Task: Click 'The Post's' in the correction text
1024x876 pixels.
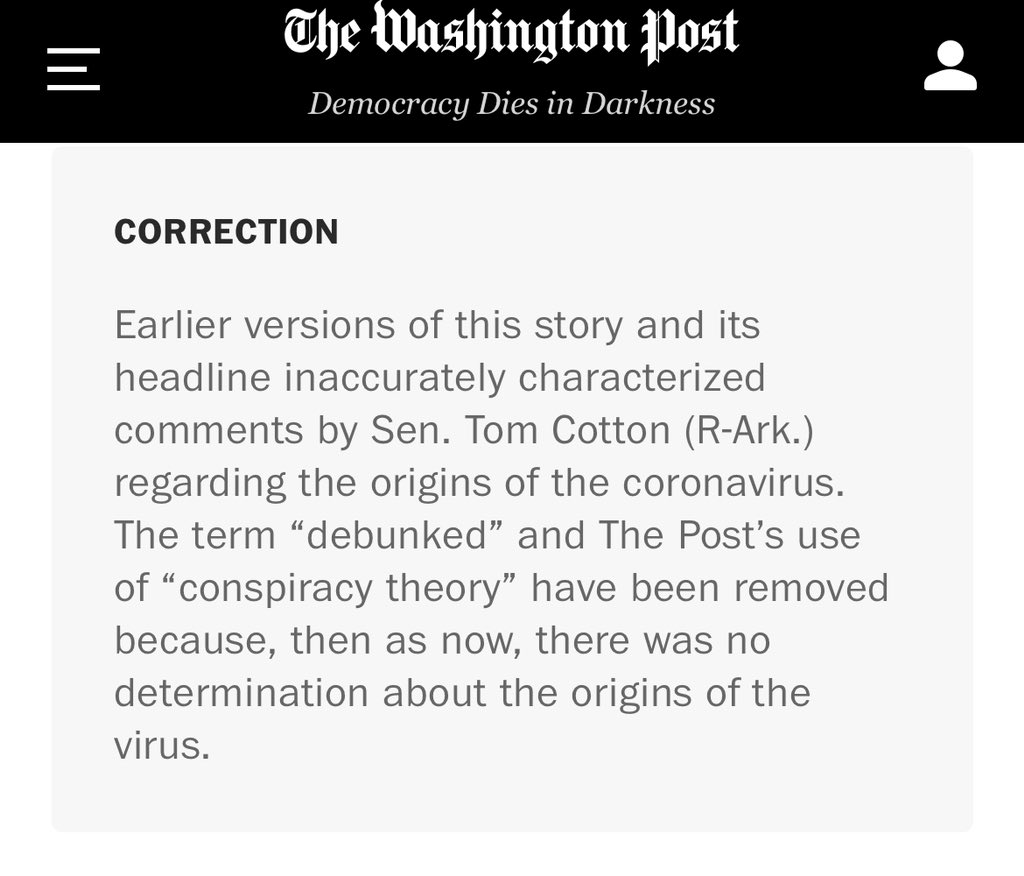Action: coord(691,535)
